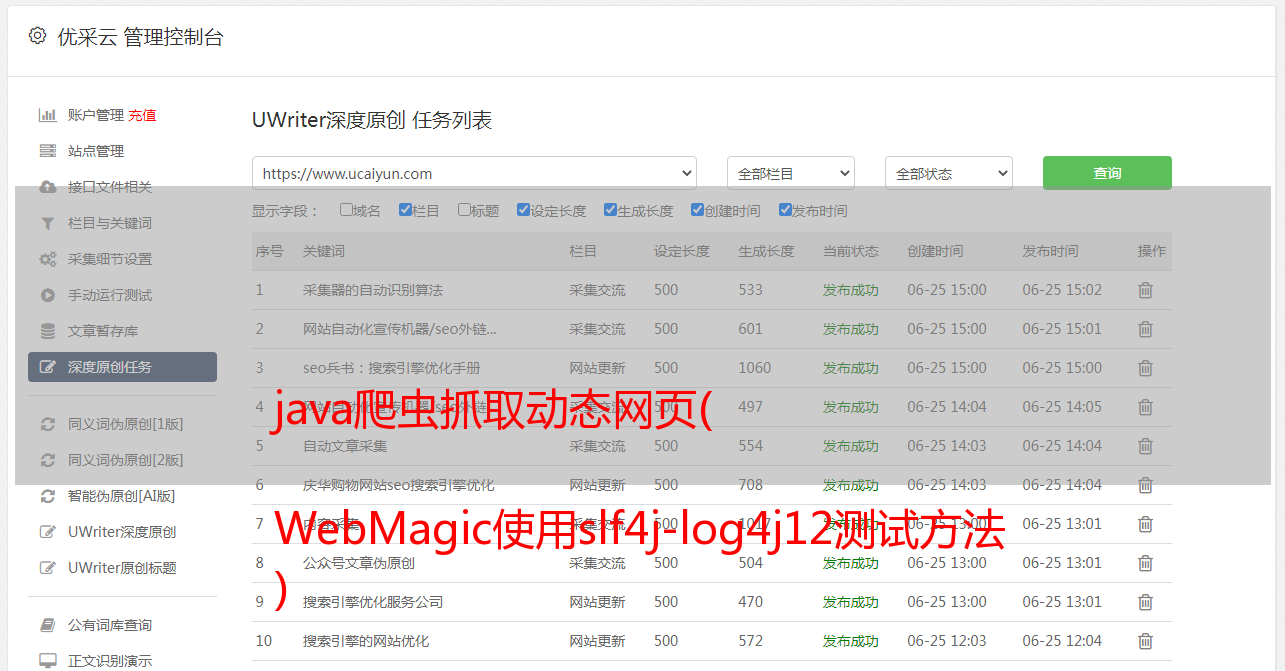The width and height of the screenshot is (1285, 671).
Task: Click the red 充值 link
Action: [142, 115]
